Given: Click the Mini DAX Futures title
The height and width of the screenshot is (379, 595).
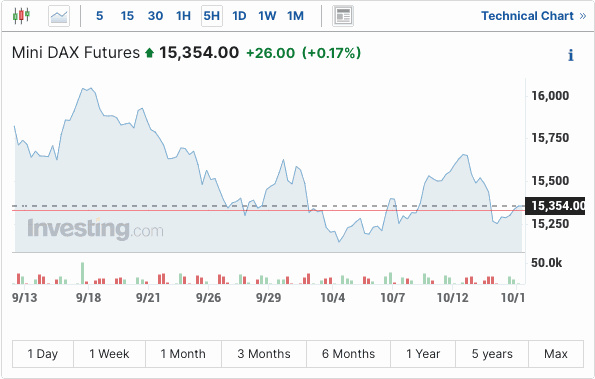Looking at the screenshot, I should click(76, 53).
